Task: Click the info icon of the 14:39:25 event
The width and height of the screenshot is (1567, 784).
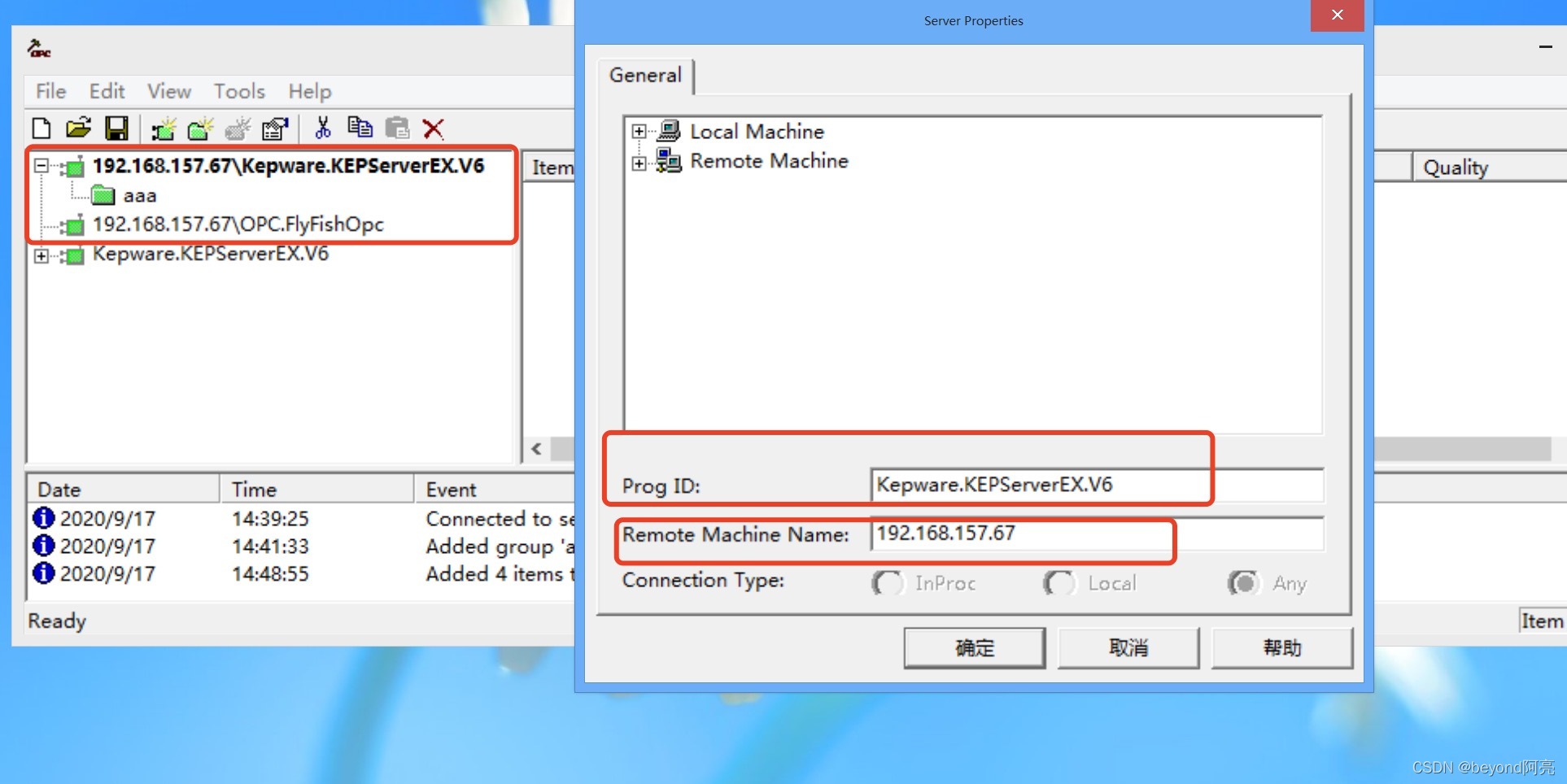Action: point(44,517)
